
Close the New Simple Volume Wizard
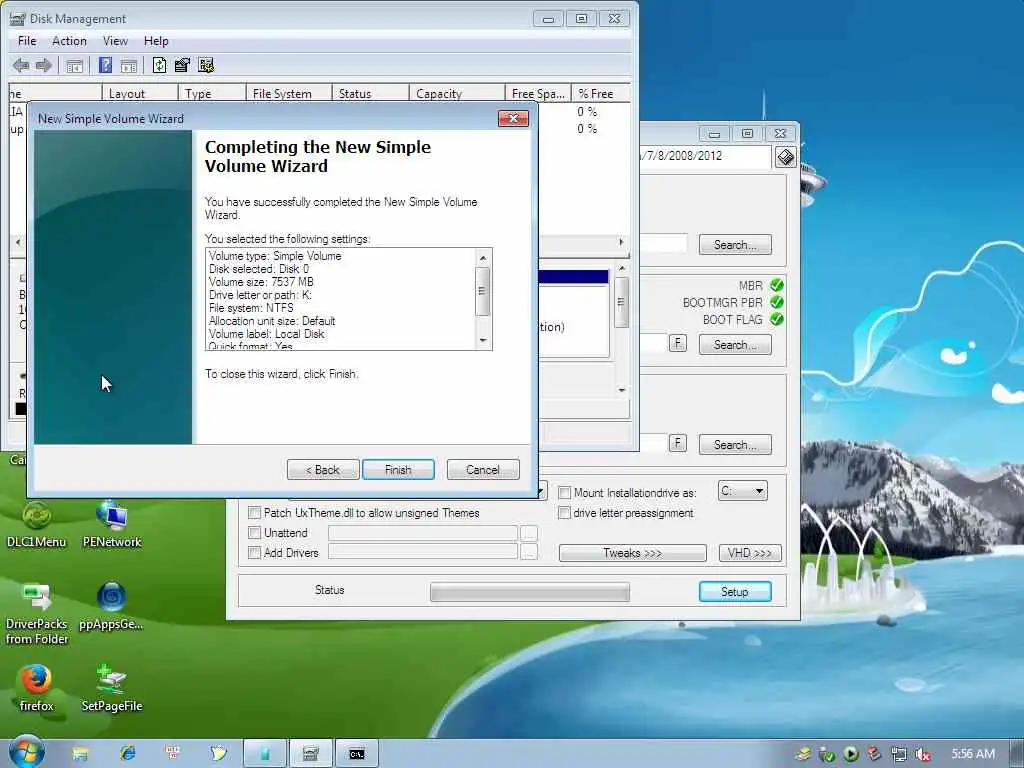[513, 118]
